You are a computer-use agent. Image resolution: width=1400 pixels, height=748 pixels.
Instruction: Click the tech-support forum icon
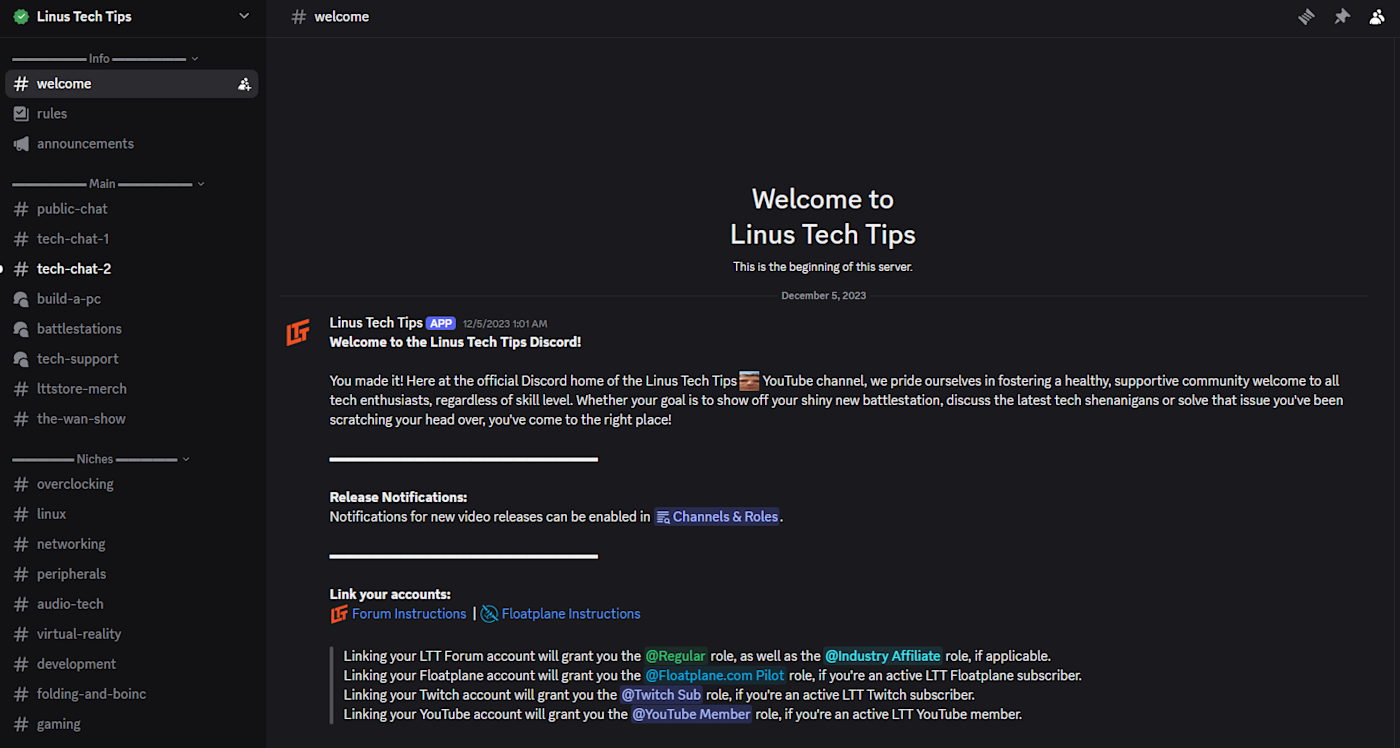coord(20,359)
